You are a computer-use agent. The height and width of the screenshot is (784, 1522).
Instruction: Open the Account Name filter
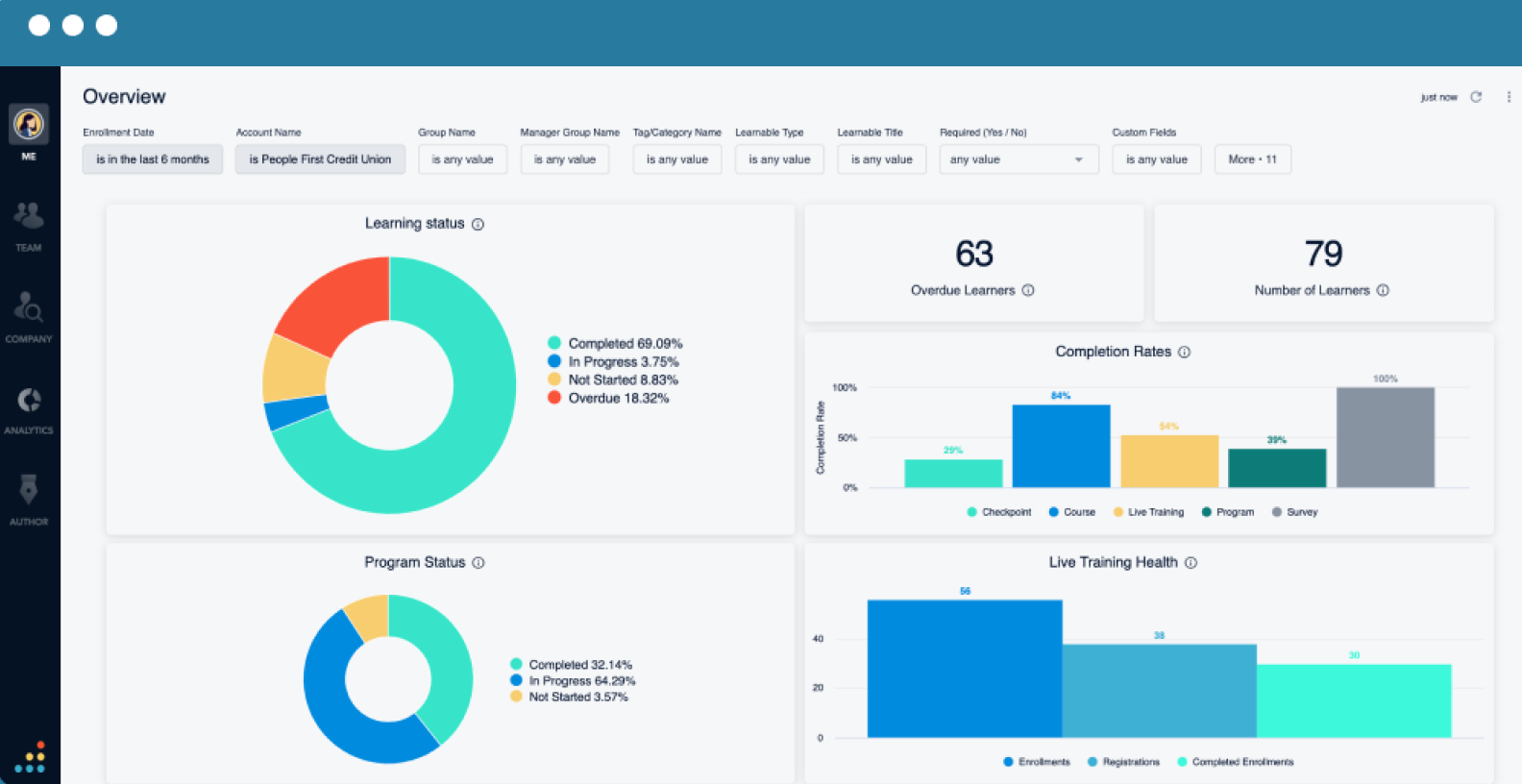point(320,159)
